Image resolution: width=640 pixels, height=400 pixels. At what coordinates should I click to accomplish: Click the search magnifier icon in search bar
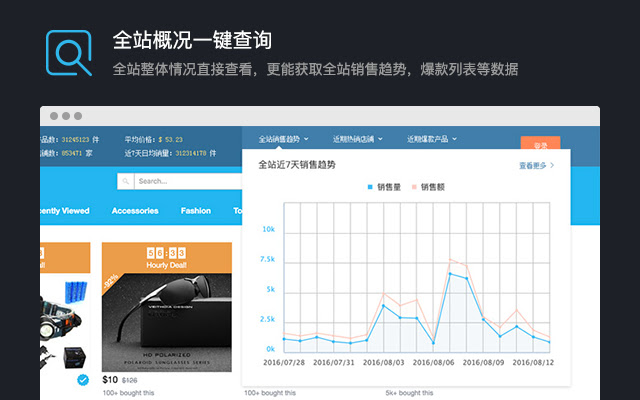127,181
